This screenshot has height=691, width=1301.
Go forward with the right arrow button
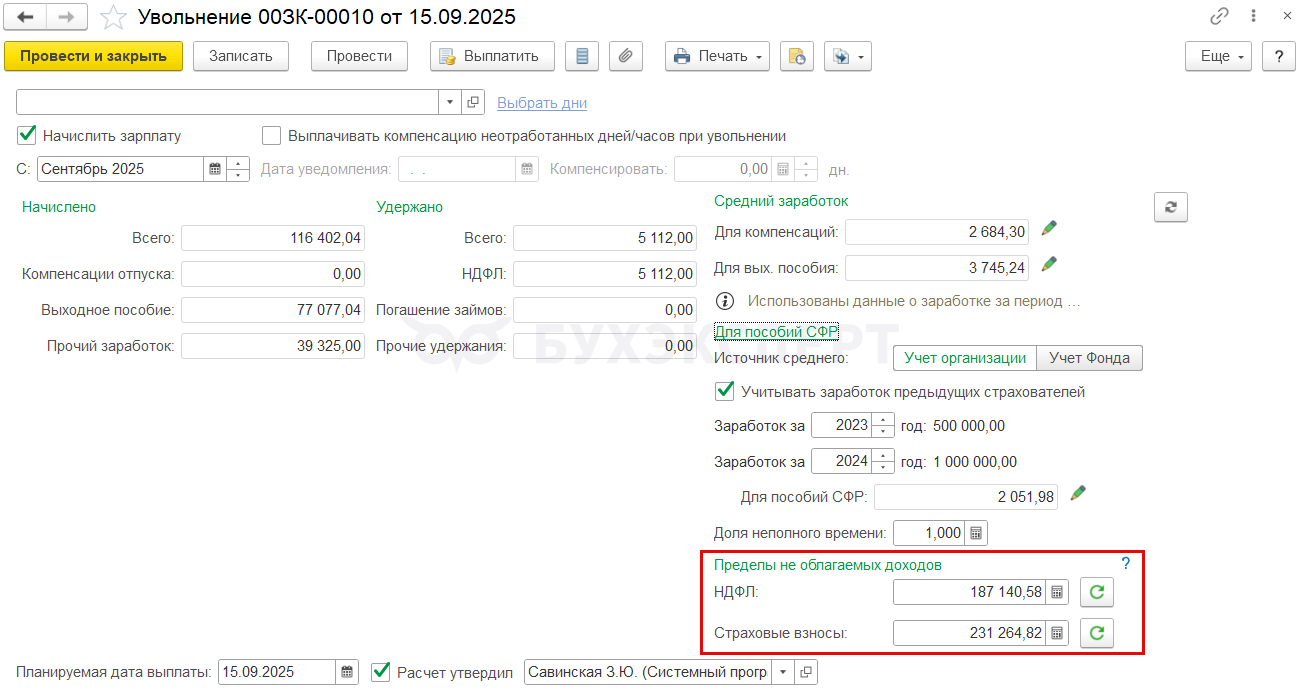(67, 17)
